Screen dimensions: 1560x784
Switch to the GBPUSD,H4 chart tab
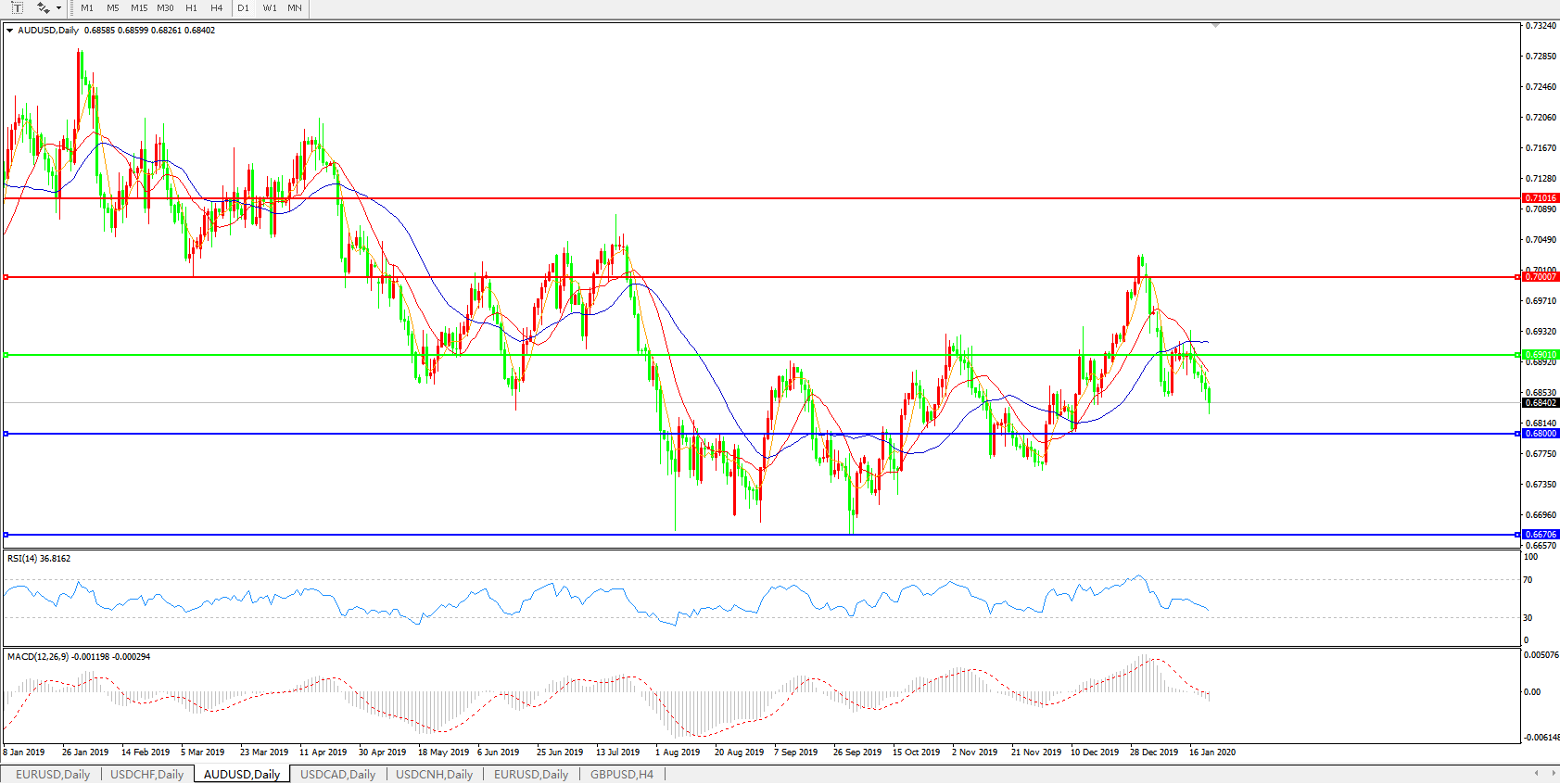(x=621, y=775)
